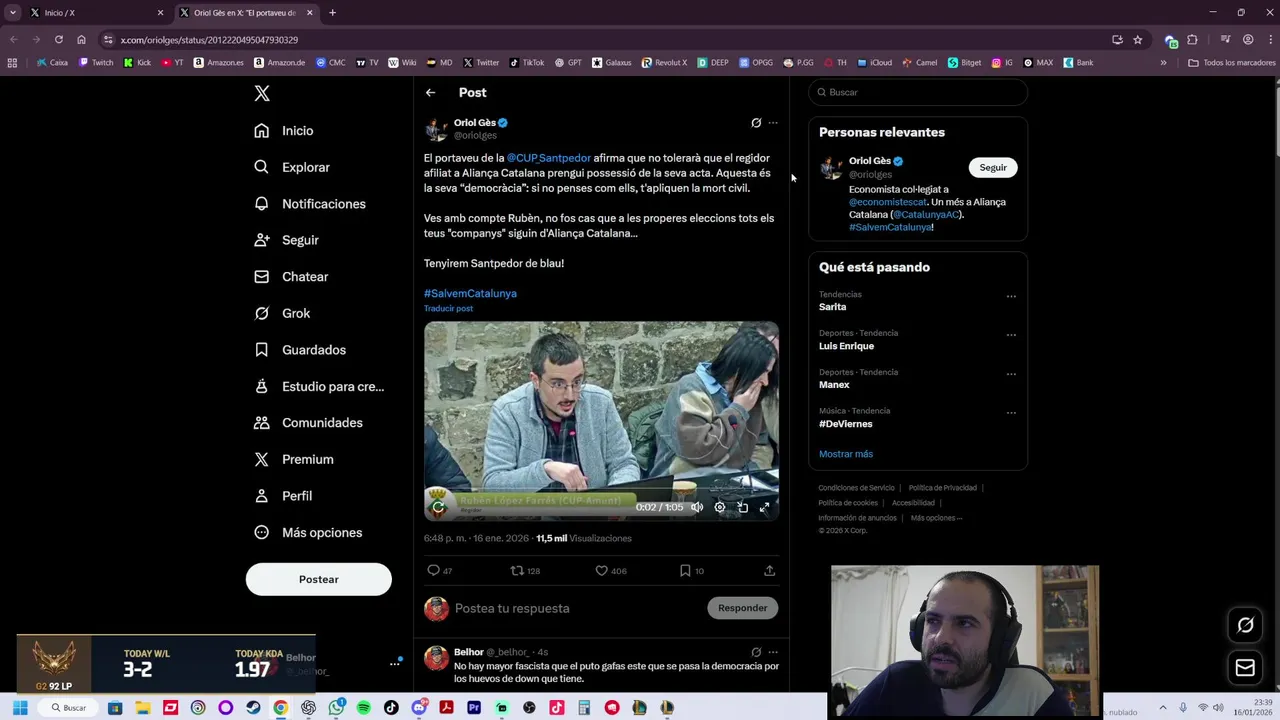Open the floating messages envelope button
Screen dimensions: 1280x720
(x=1245, y=668)
